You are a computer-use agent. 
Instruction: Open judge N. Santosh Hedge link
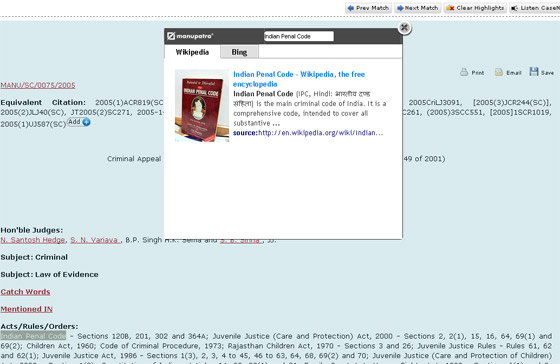[x=33, y=240]
